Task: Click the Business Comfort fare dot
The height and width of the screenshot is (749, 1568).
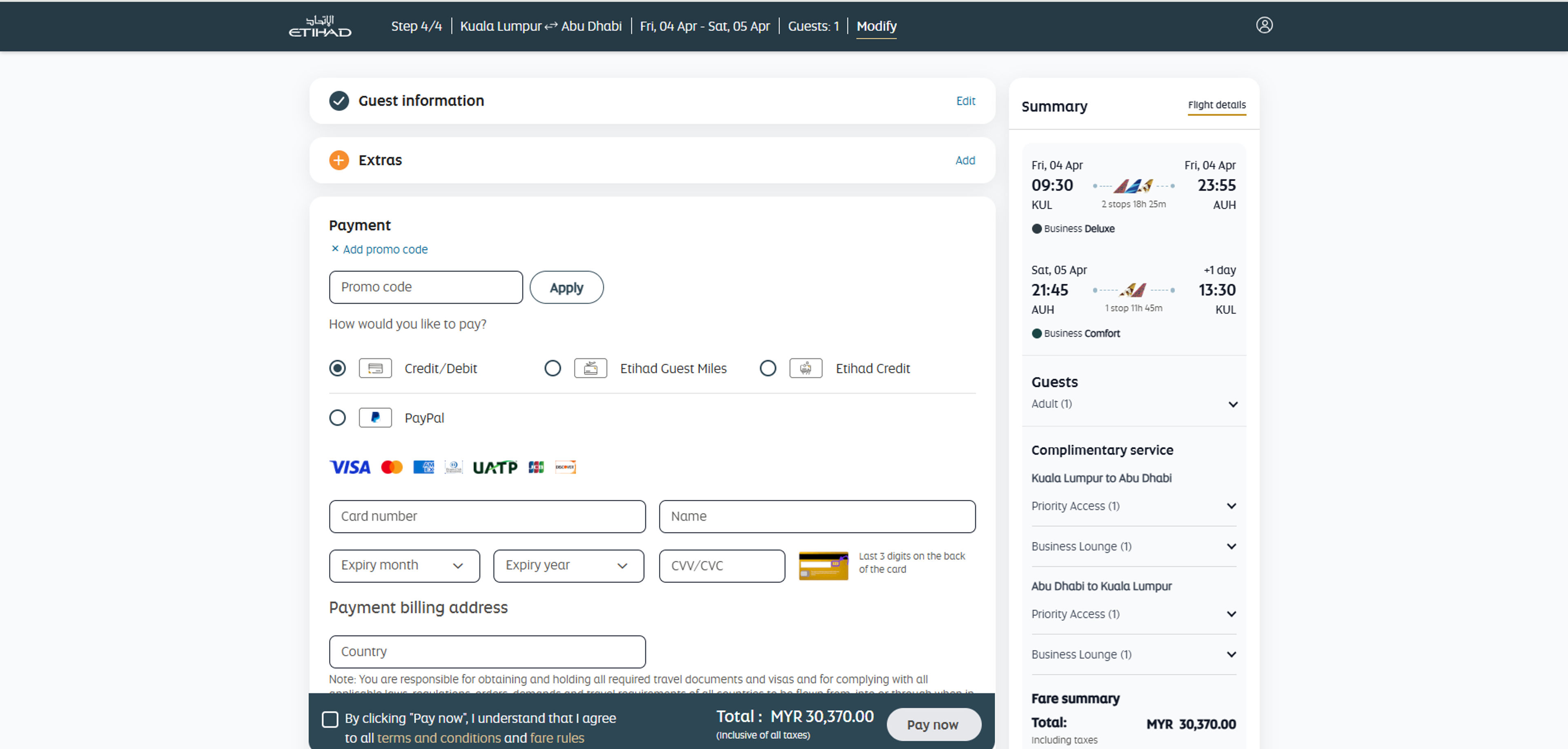Action: (1037, 334)
